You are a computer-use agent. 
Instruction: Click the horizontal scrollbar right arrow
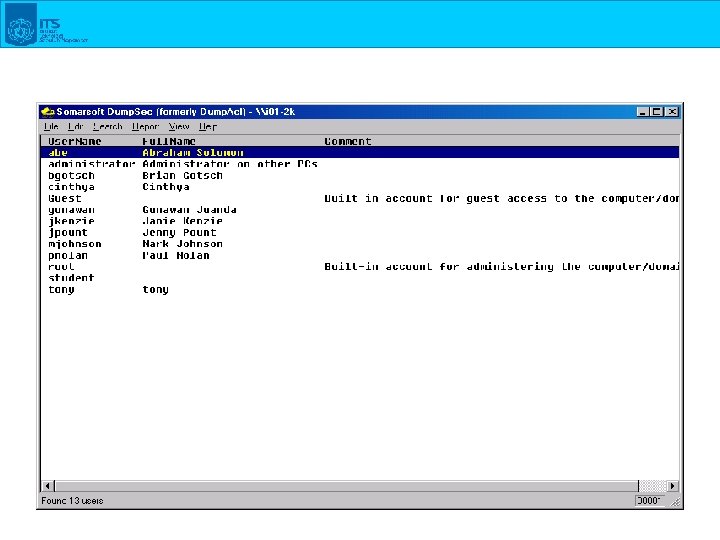tap(672, 486)
